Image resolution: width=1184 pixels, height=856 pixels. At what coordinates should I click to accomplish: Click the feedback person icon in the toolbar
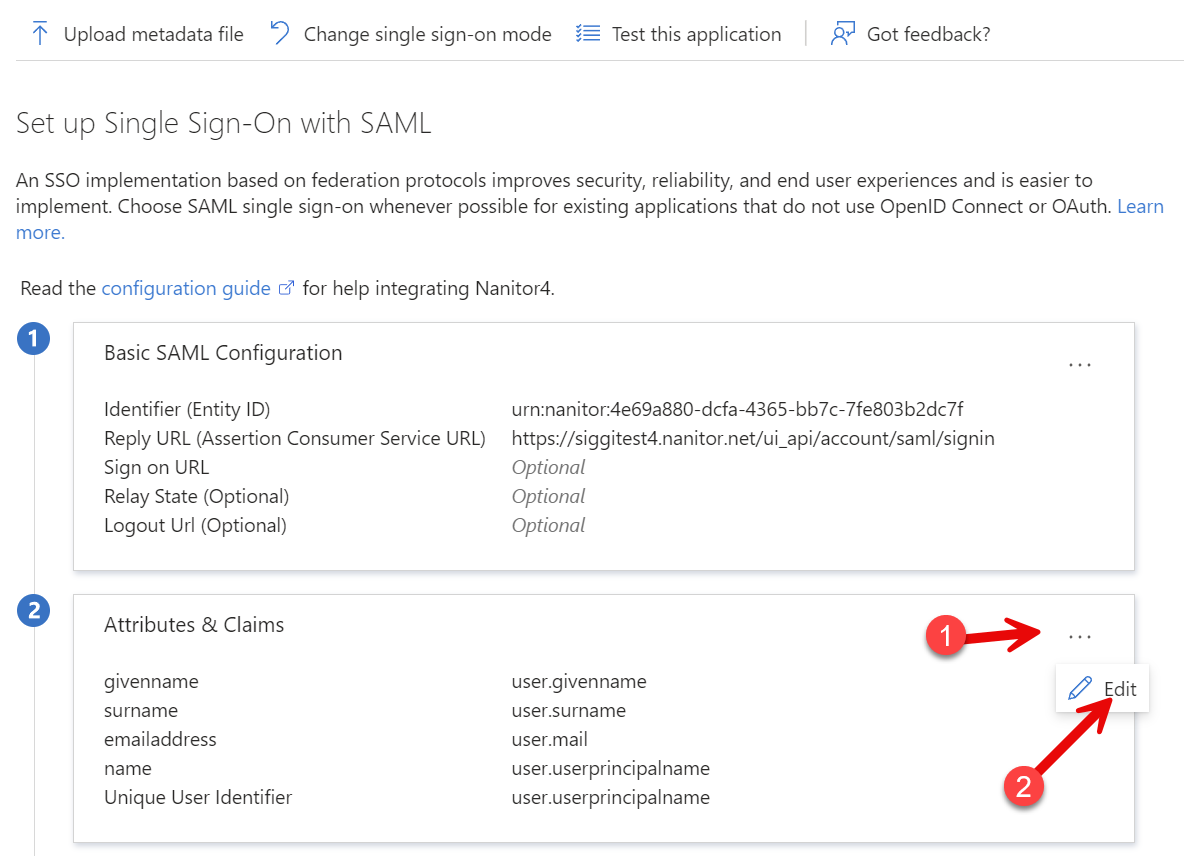(842, 34)
